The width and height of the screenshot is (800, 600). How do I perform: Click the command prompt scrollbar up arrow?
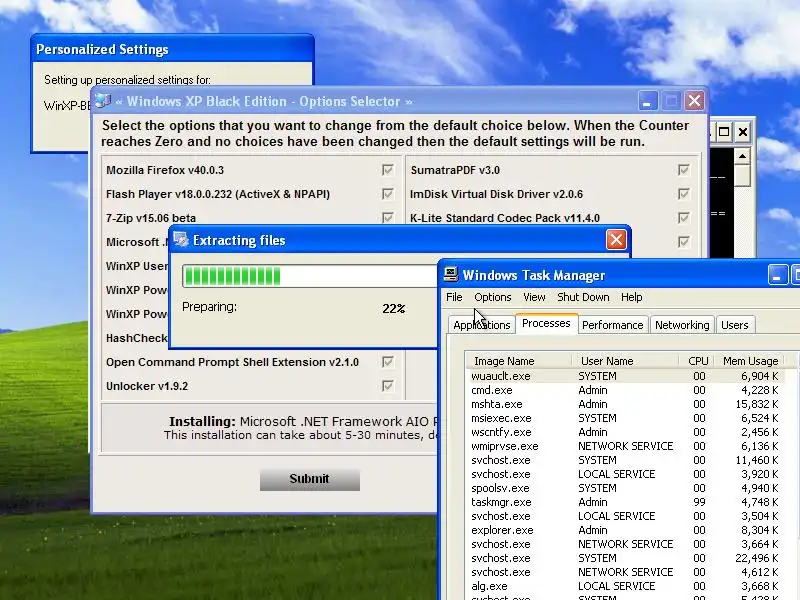tap(742, 156)
